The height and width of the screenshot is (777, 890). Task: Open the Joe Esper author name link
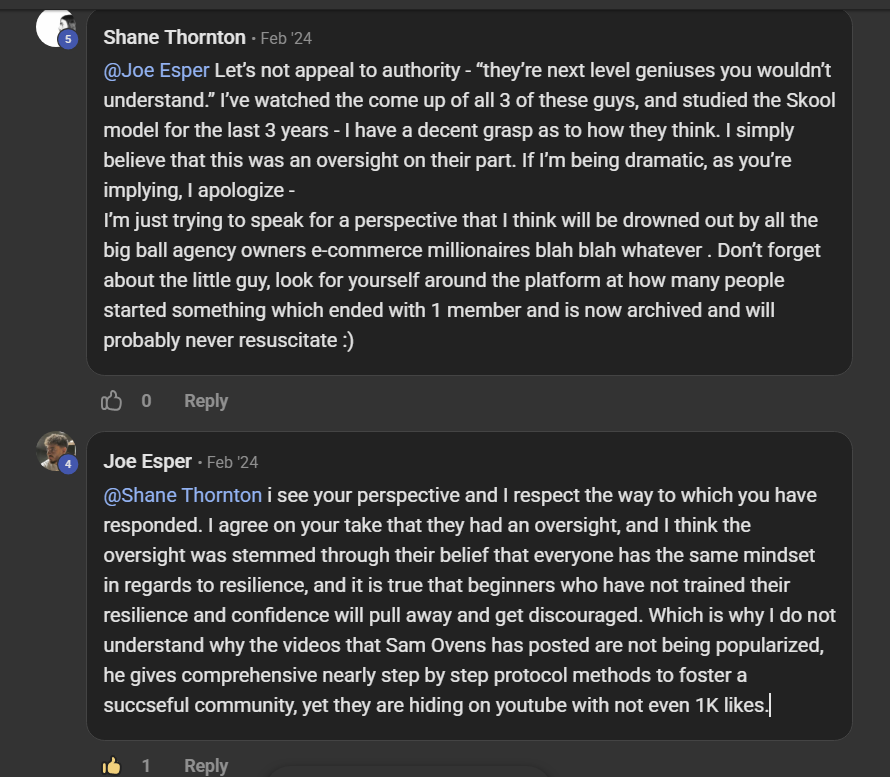tap(147, 462)
